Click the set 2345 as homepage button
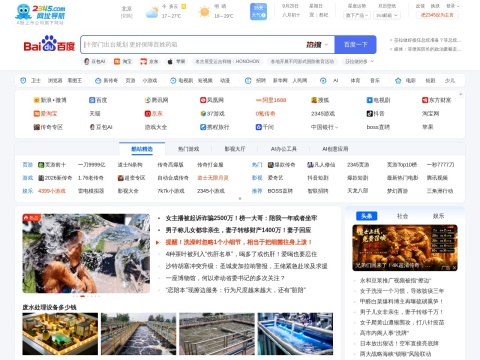This screenshot has width=480, height=360. (x=437, y=15)
